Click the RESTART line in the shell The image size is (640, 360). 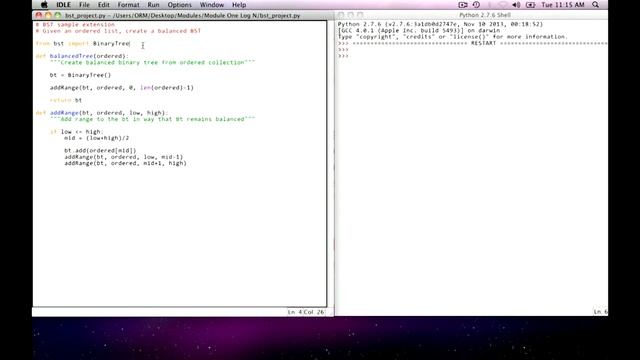tap(472, 43)
